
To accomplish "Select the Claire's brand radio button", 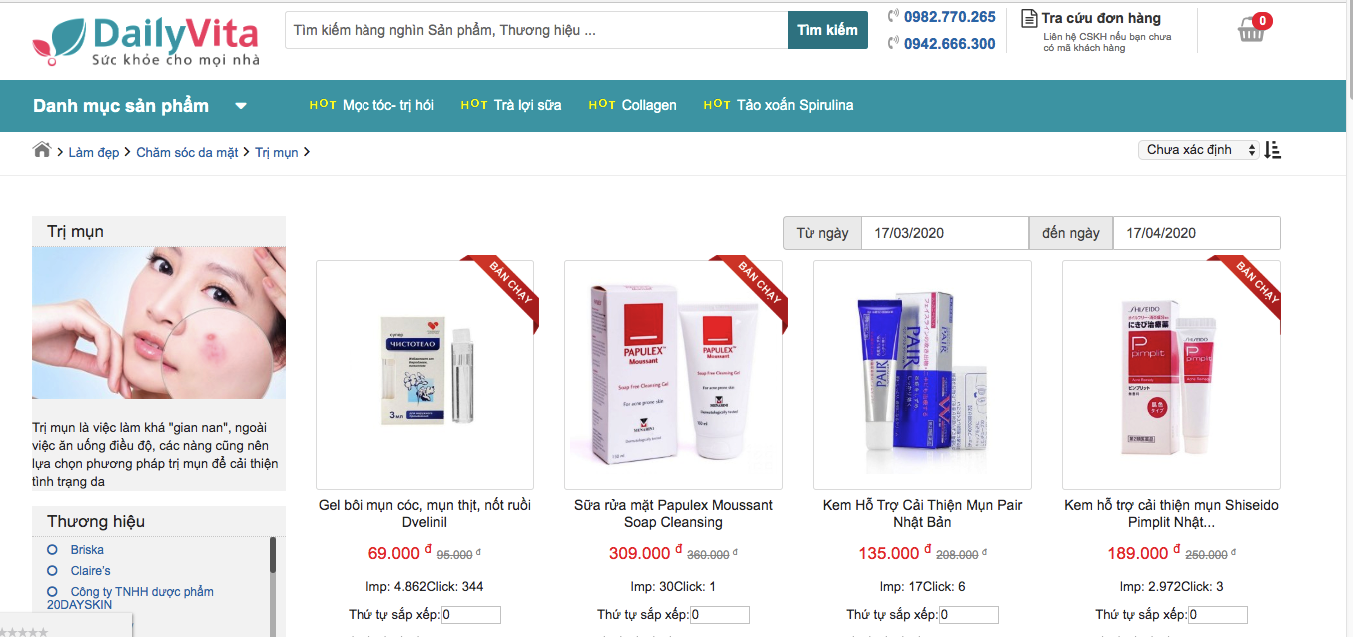I will click(52, 571).
